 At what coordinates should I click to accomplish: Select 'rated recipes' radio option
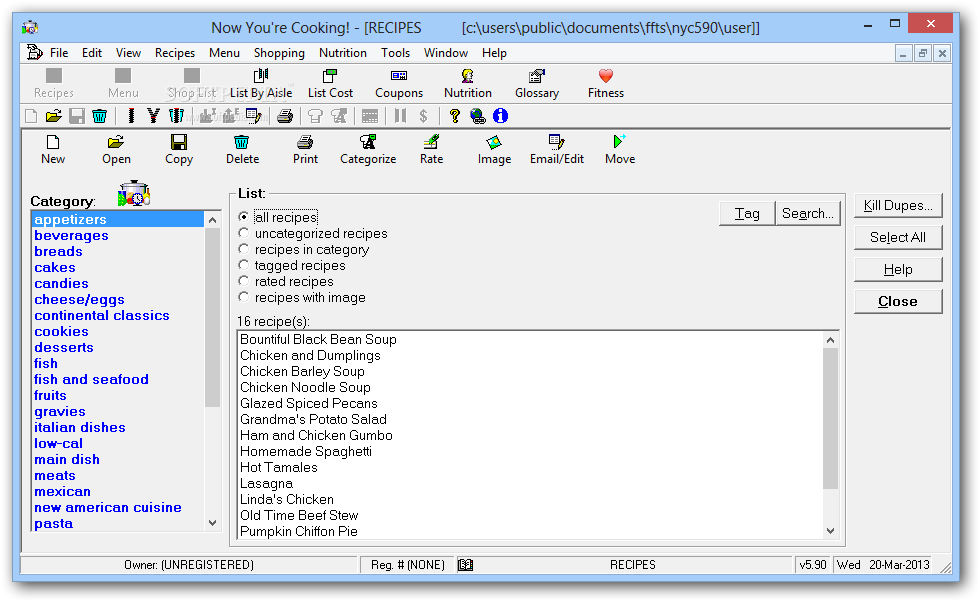click(244, 281)
